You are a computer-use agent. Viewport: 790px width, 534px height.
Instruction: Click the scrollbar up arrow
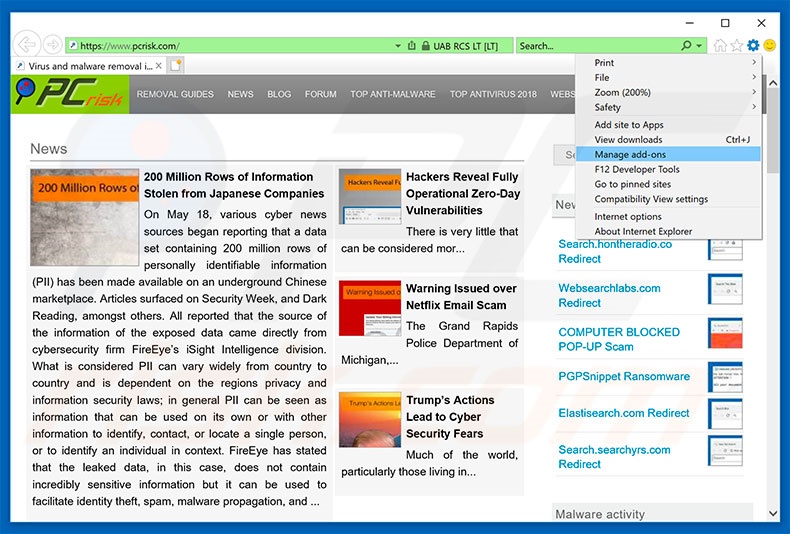click(773, 83)
